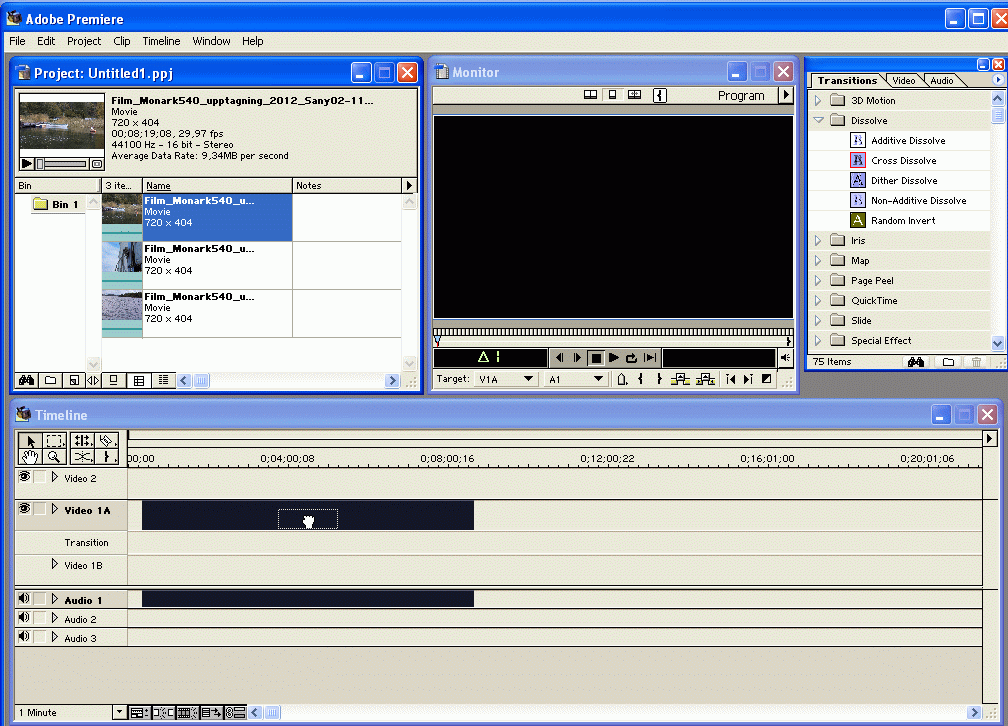Hide Video 1A track with eye icon
This screenshot has width=1008, height=726.
click(x=24, y=509)
